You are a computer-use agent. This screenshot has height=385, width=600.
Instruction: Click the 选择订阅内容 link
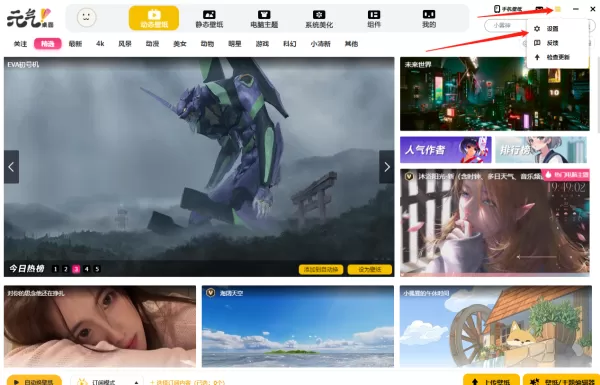[x=188, y=382]
